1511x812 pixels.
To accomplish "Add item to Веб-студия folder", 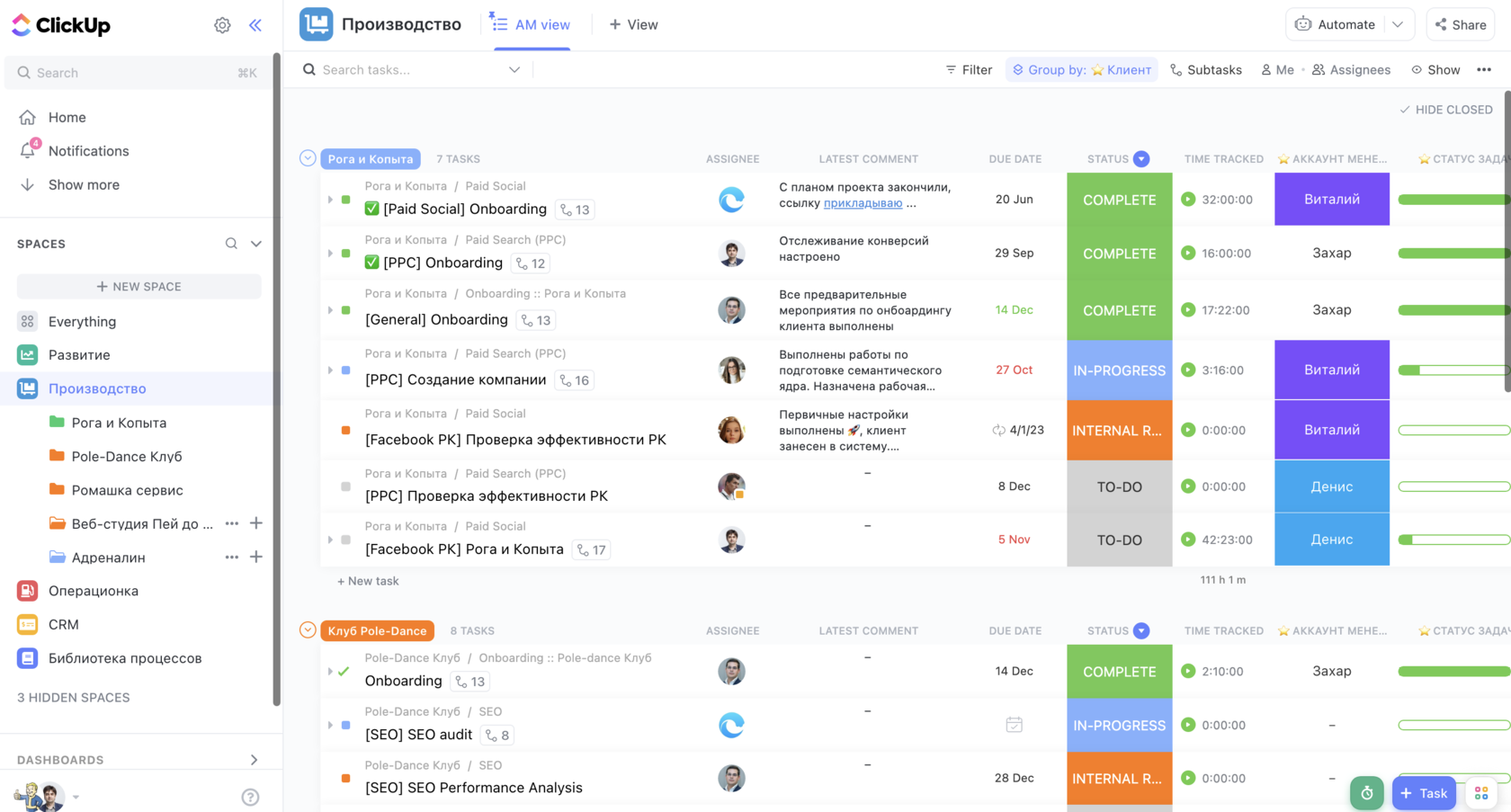I will [x=256, y=523].
